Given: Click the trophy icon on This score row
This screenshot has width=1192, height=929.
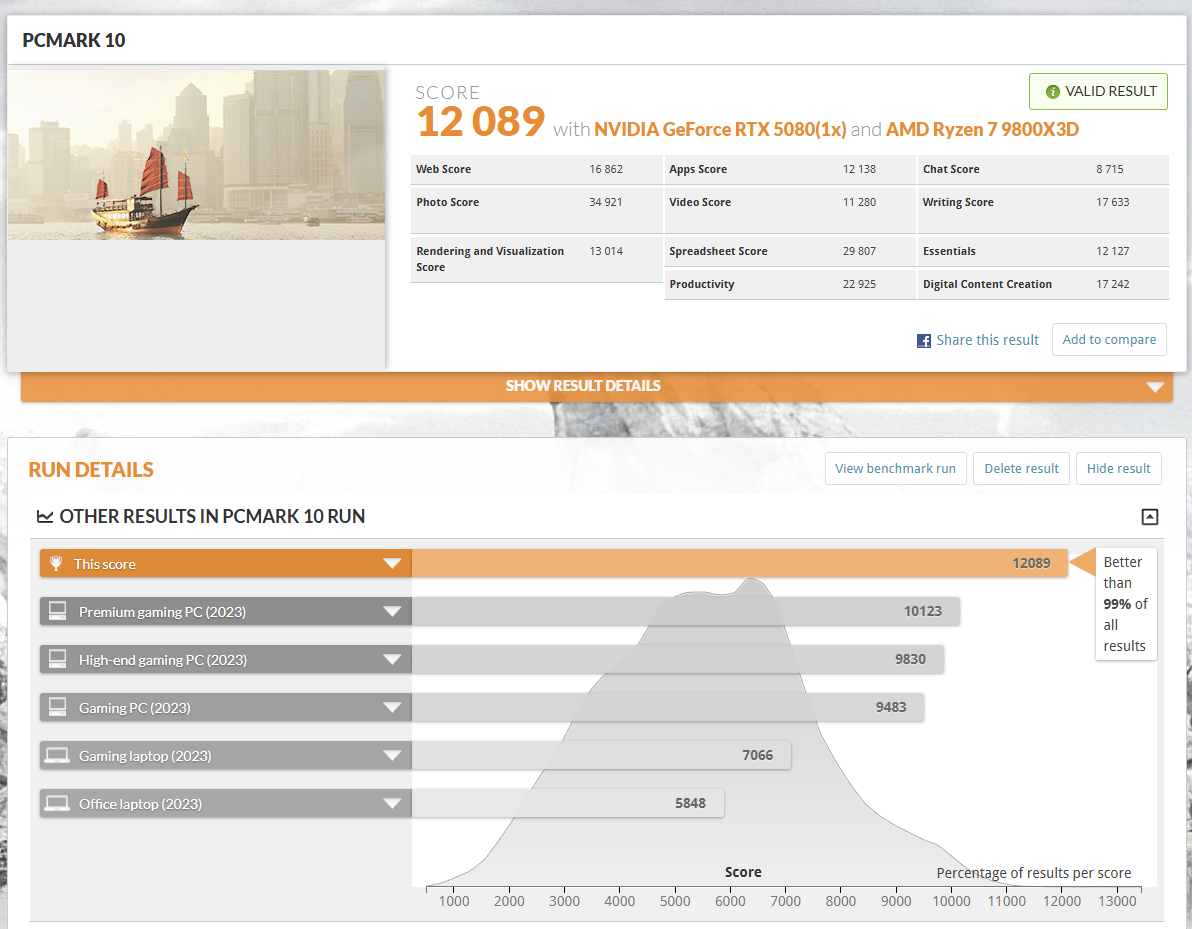Looking at the screenshot, I should 55,563.
